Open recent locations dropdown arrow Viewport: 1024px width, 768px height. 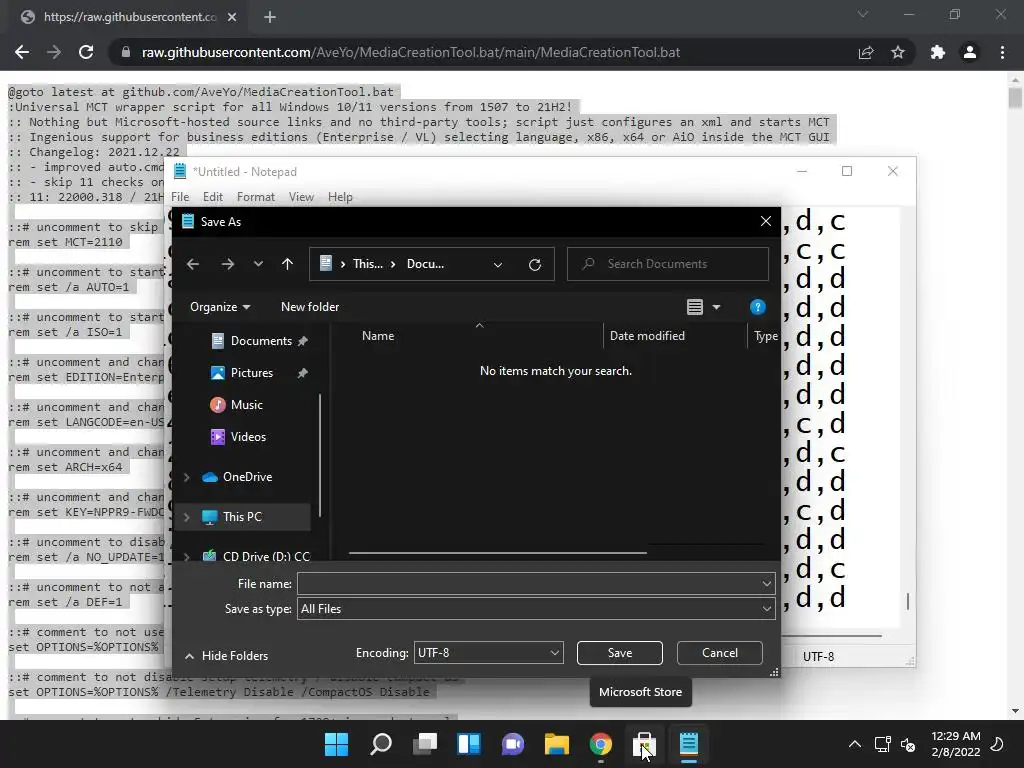tap(258, 264)
